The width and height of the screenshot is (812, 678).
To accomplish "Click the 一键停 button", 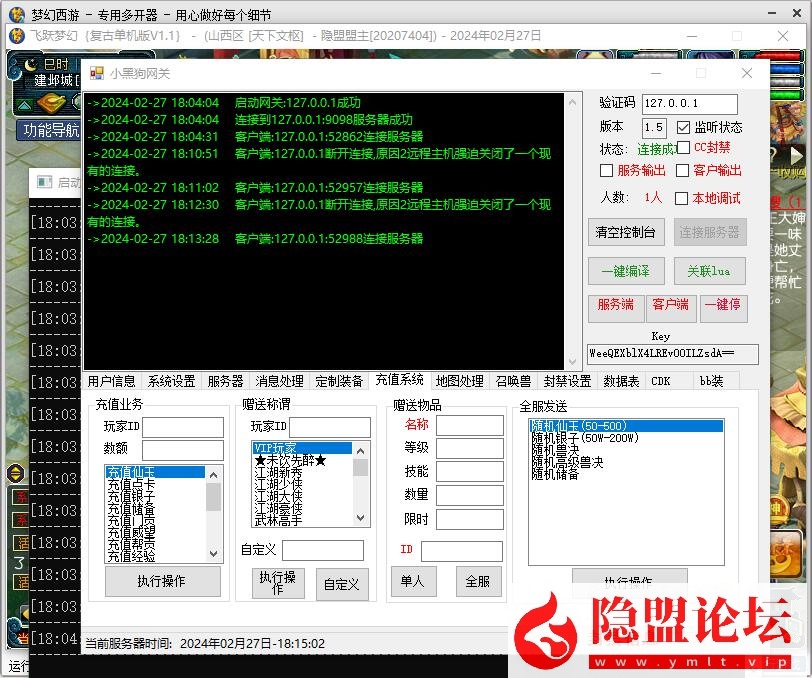I will [723, 309].
